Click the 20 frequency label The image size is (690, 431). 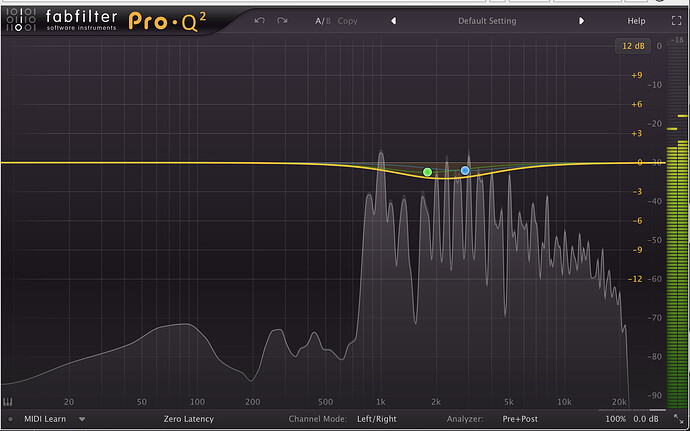pos(69,402)
